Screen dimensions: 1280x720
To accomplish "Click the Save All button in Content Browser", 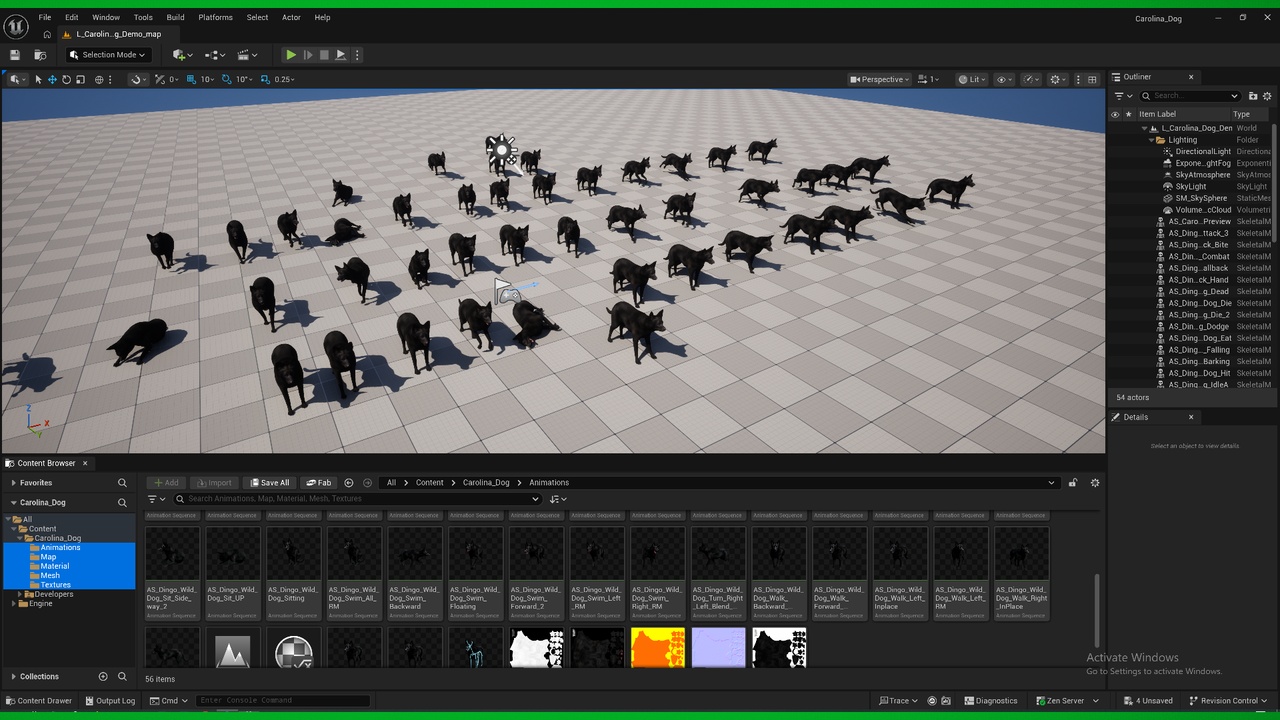I will pos(270,483).
